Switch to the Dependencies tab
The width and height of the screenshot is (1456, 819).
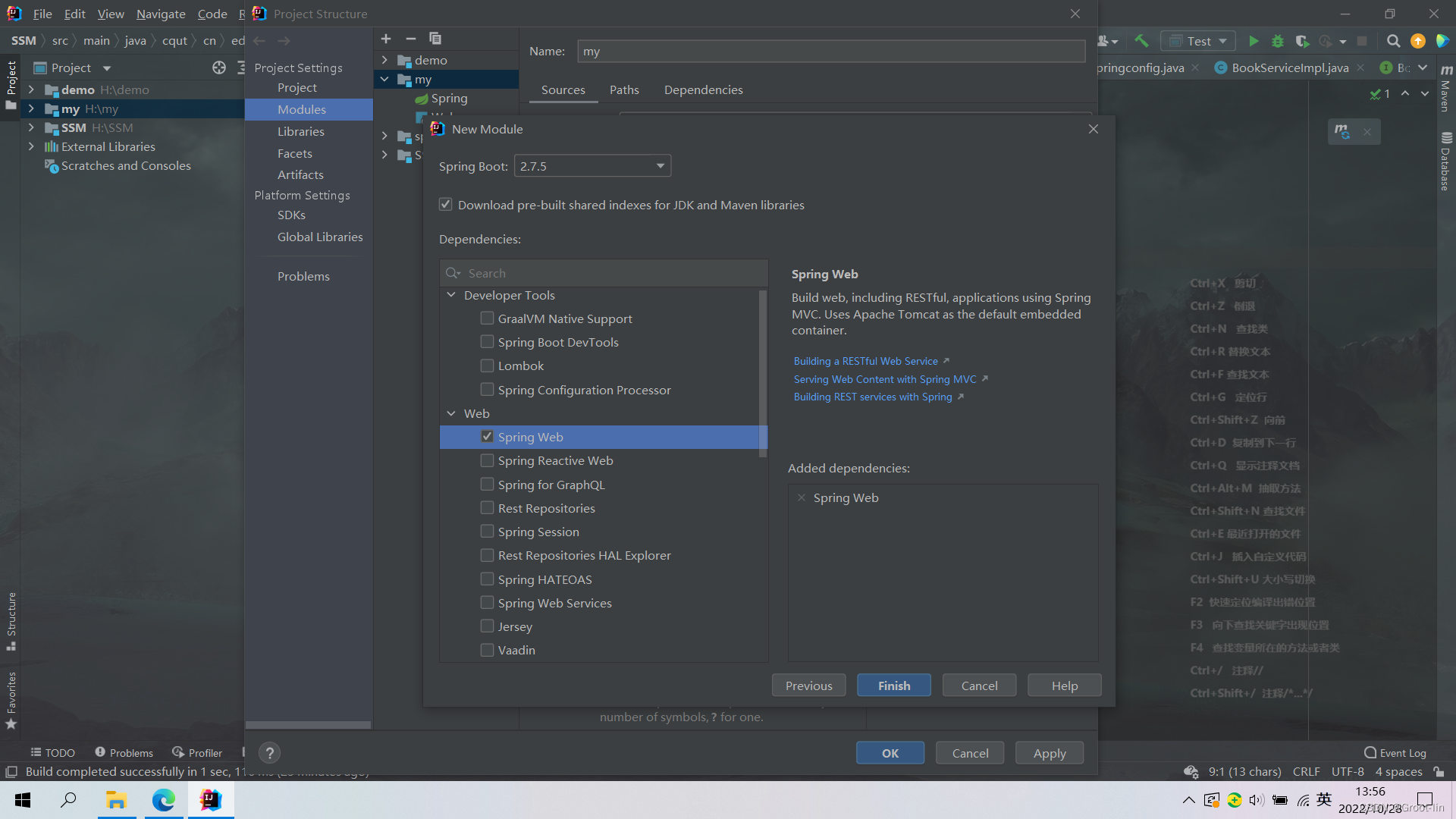[703, 89]
